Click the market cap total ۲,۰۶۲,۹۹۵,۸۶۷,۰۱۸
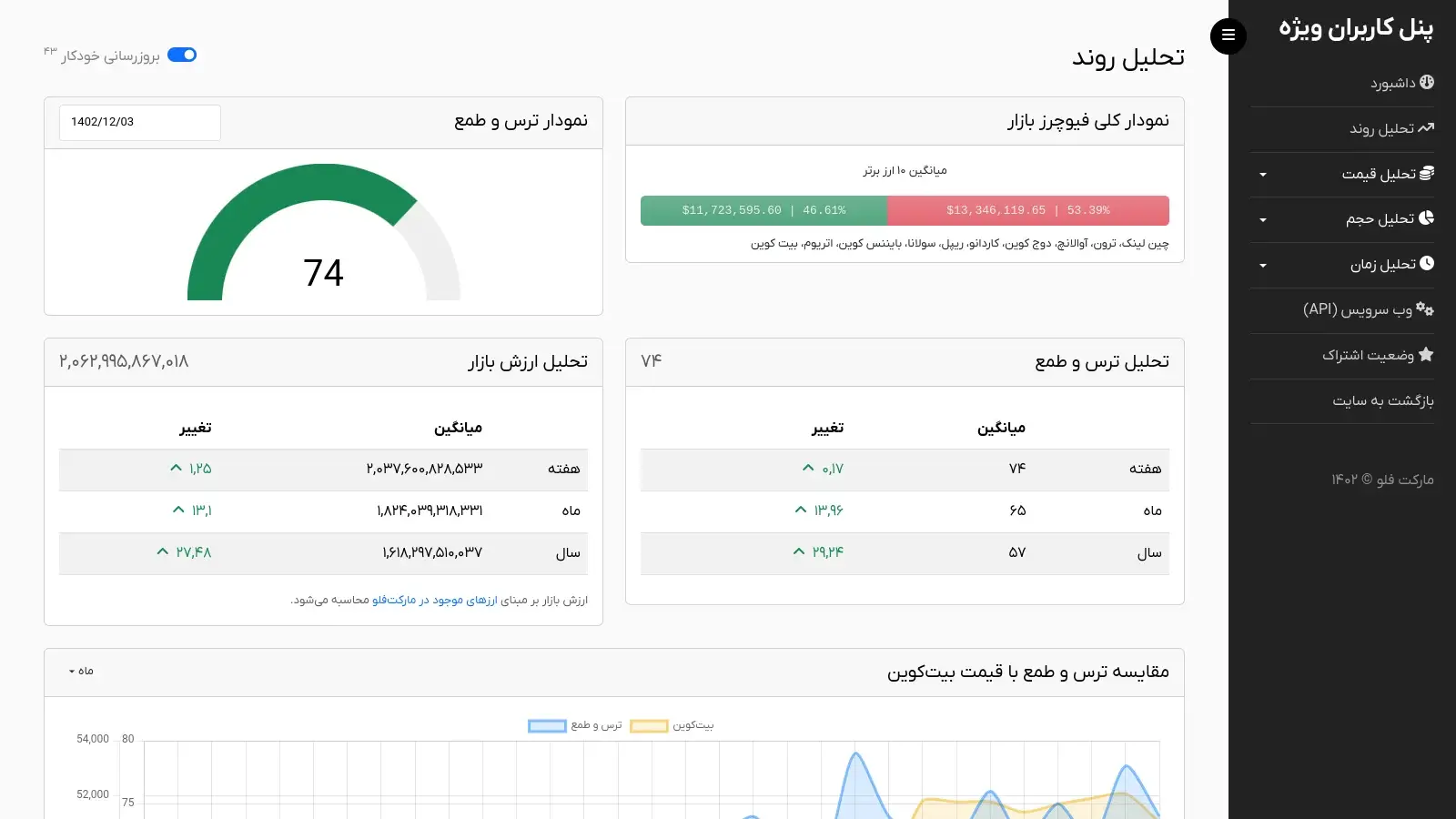The width and height of the screenshot is (1456, 819). tap(124, 361)
